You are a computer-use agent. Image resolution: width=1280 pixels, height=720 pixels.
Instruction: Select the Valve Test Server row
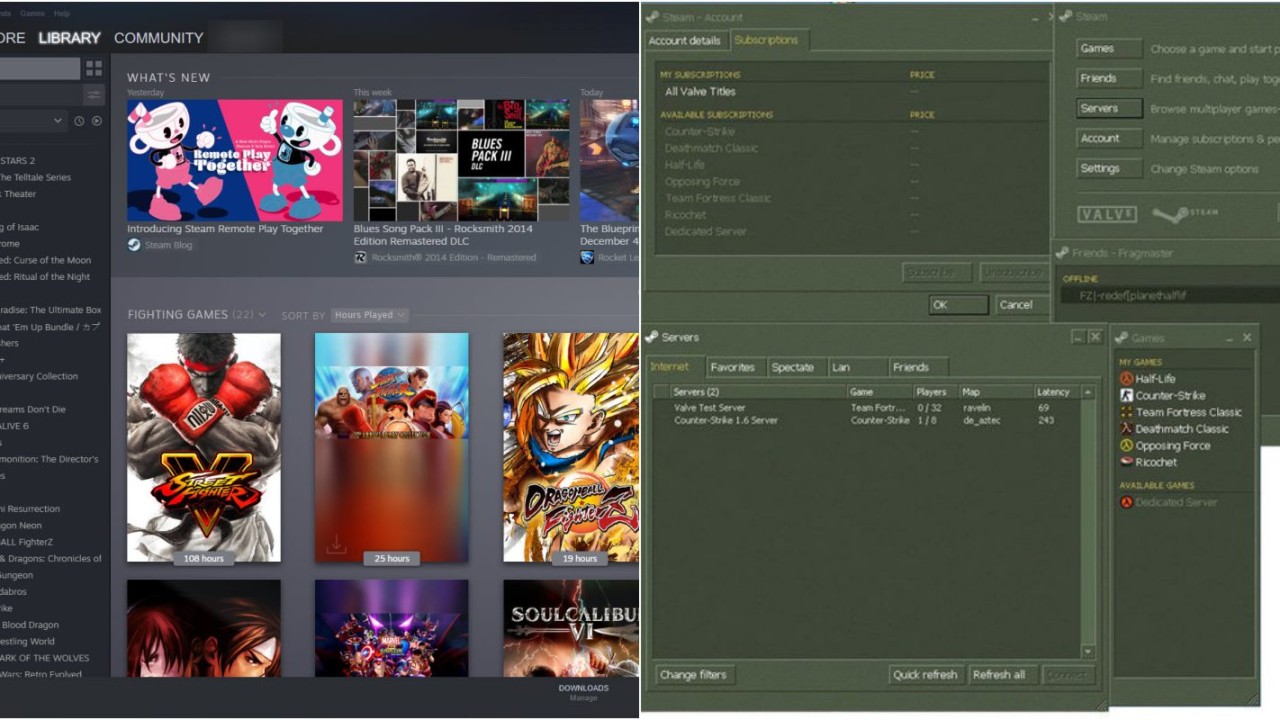tap(710, 408)
